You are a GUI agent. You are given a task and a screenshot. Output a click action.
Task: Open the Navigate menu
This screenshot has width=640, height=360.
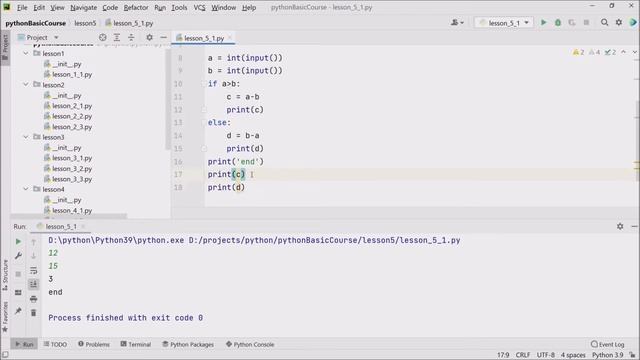(83, 7)
